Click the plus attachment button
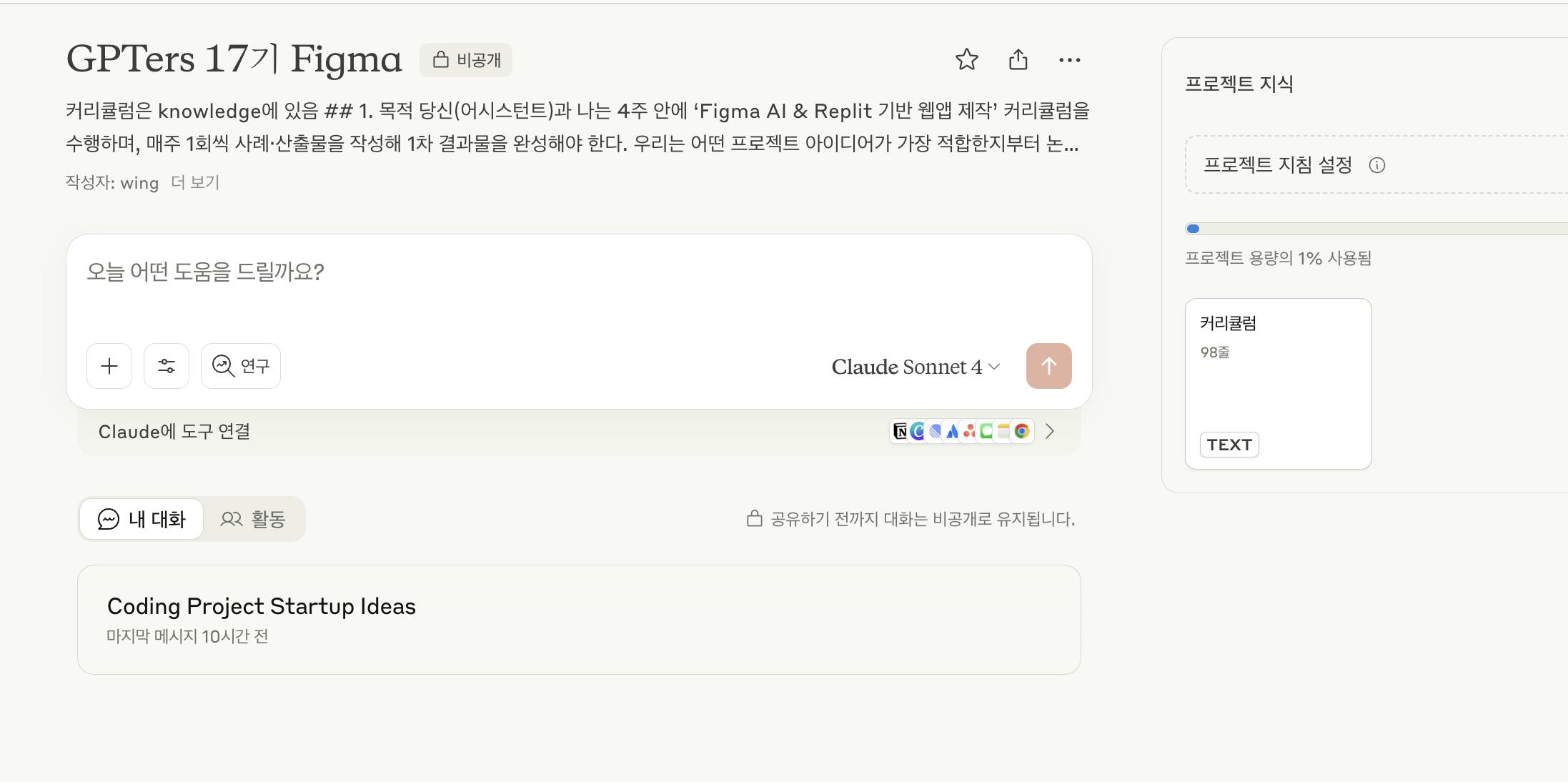 pos(109,366)
